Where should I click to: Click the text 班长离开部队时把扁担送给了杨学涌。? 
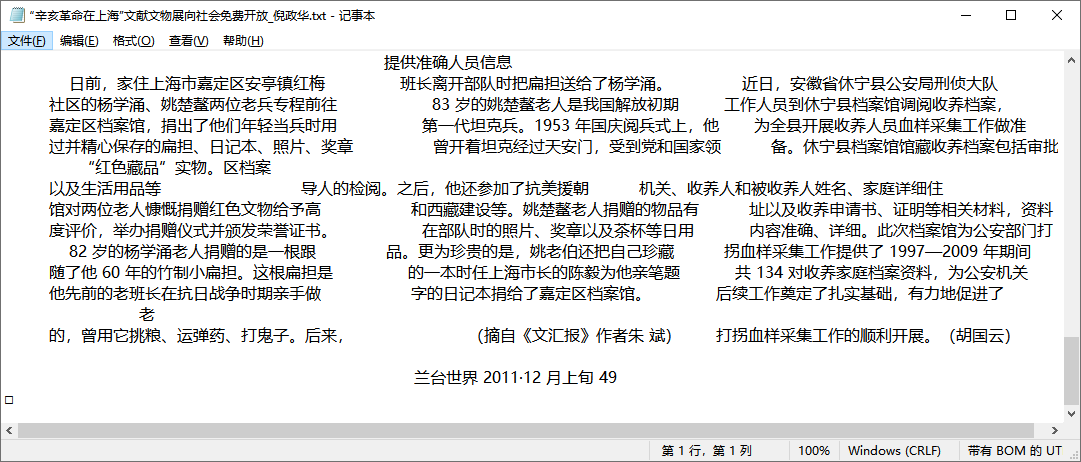tap(532, 85)
